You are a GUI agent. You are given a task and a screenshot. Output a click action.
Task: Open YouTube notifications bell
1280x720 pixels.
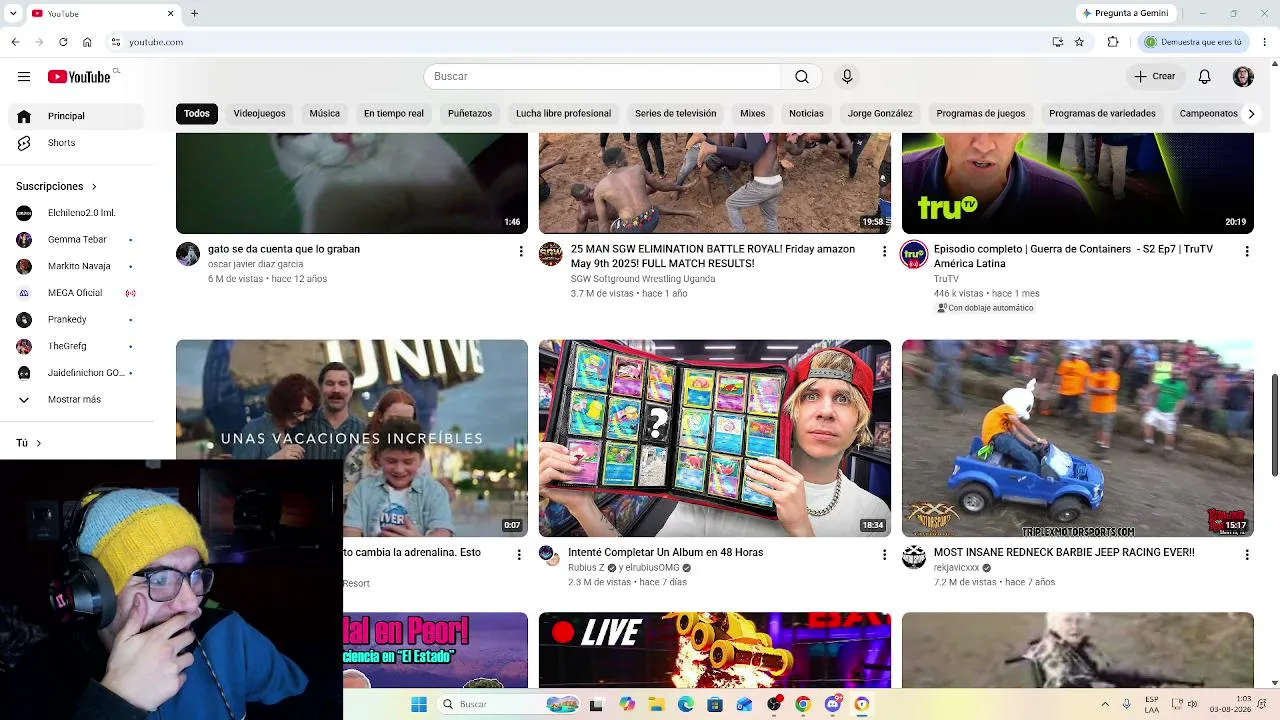pyautogui.click(x=1205, y=77)
